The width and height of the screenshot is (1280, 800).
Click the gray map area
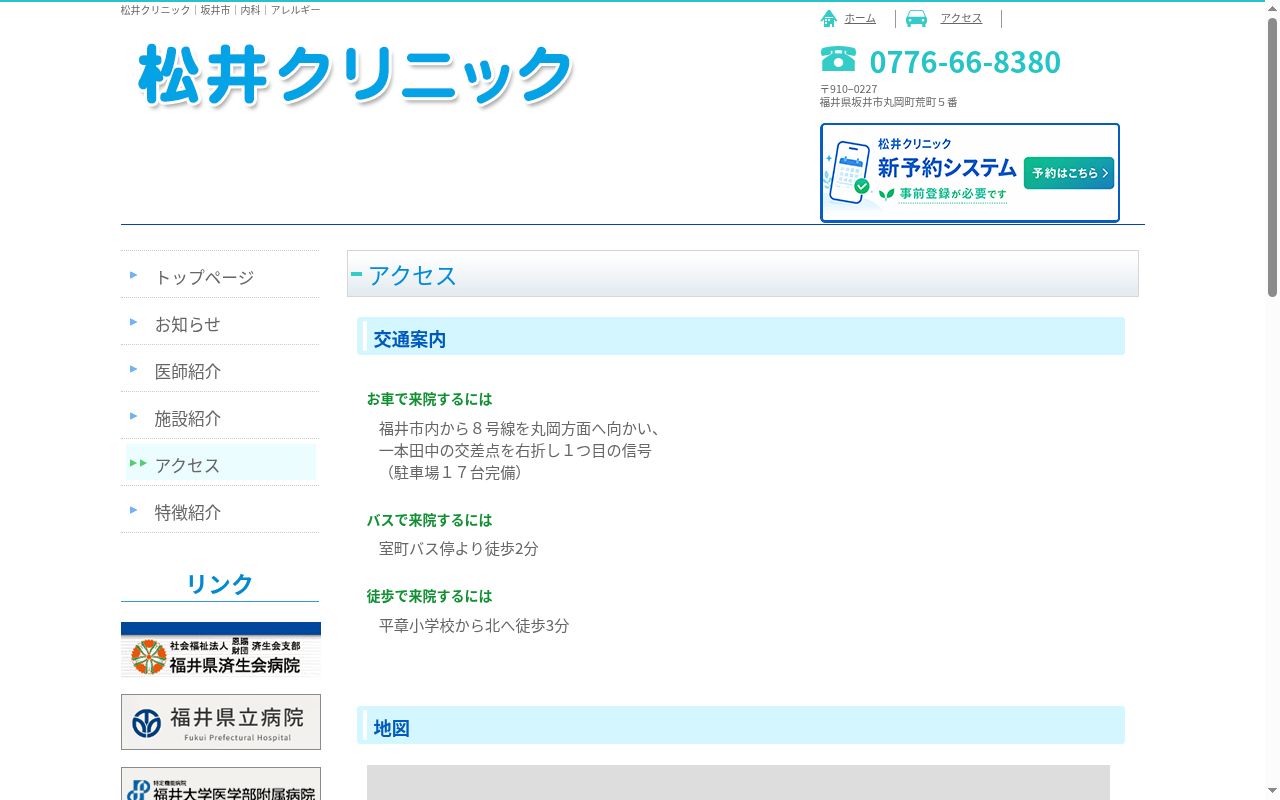pos(738,782)
